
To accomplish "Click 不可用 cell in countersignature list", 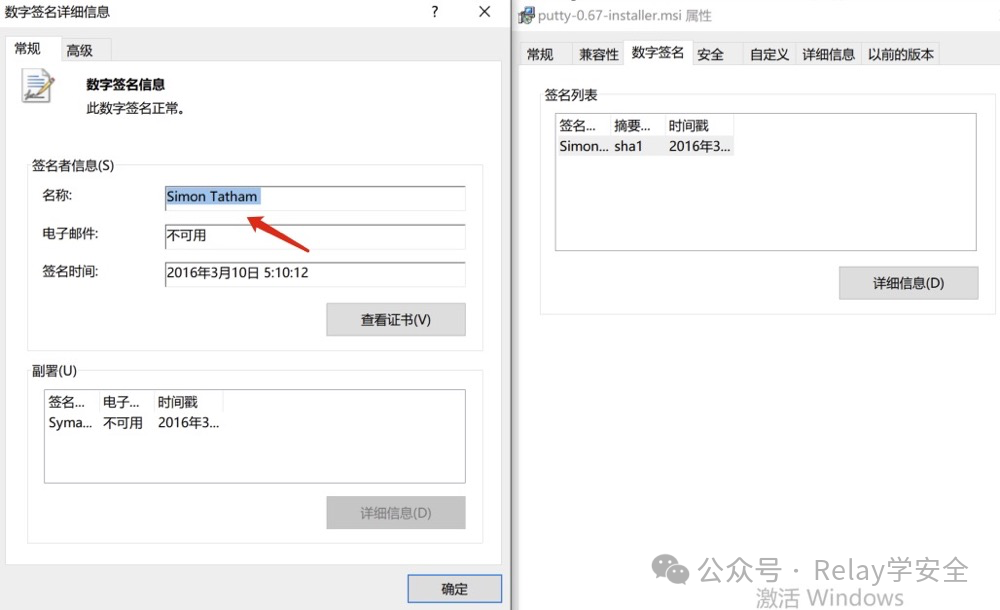I will pyautogui.click(x=123, y=422).
